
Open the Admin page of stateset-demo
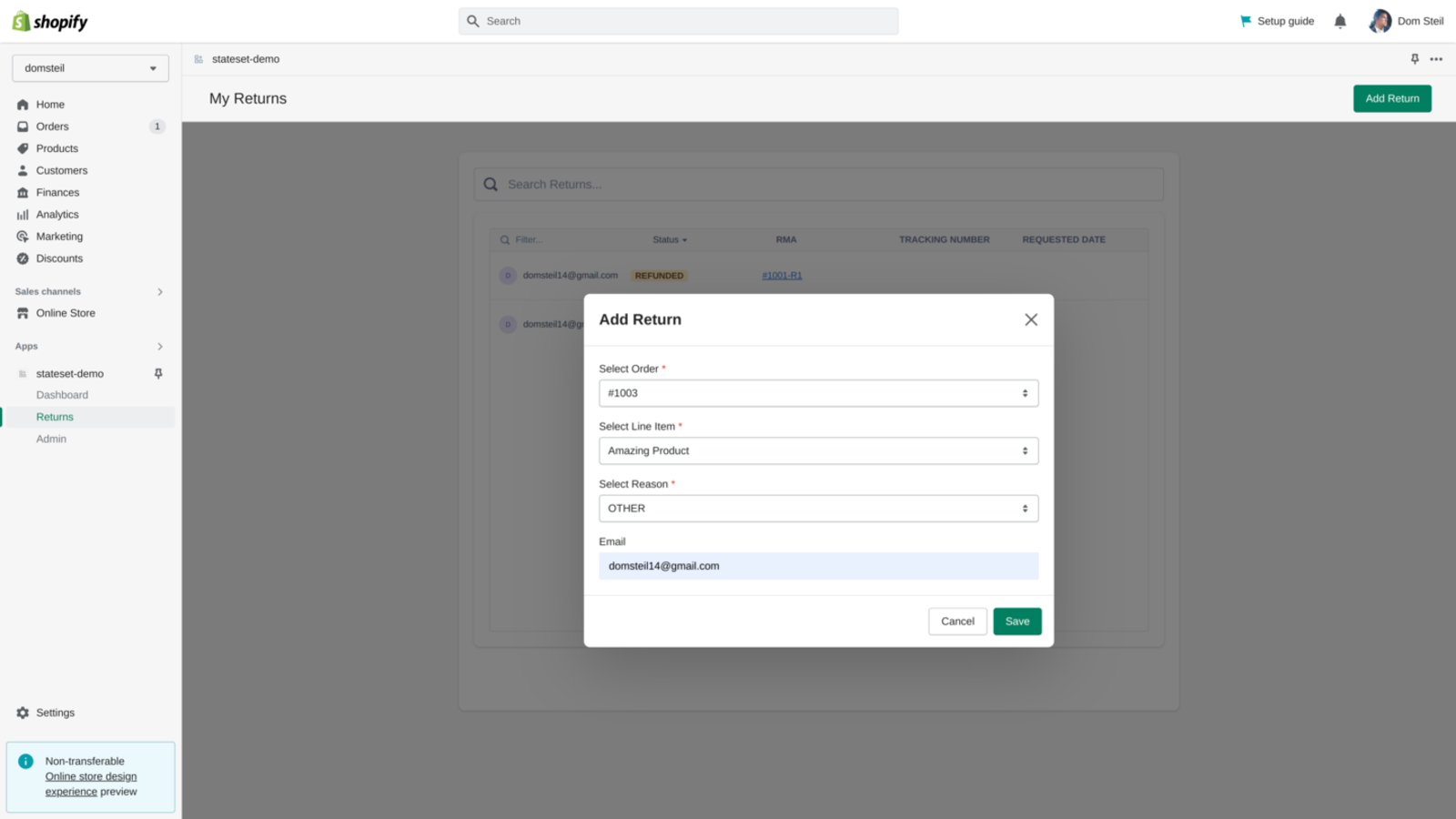[x=51, y=438]
